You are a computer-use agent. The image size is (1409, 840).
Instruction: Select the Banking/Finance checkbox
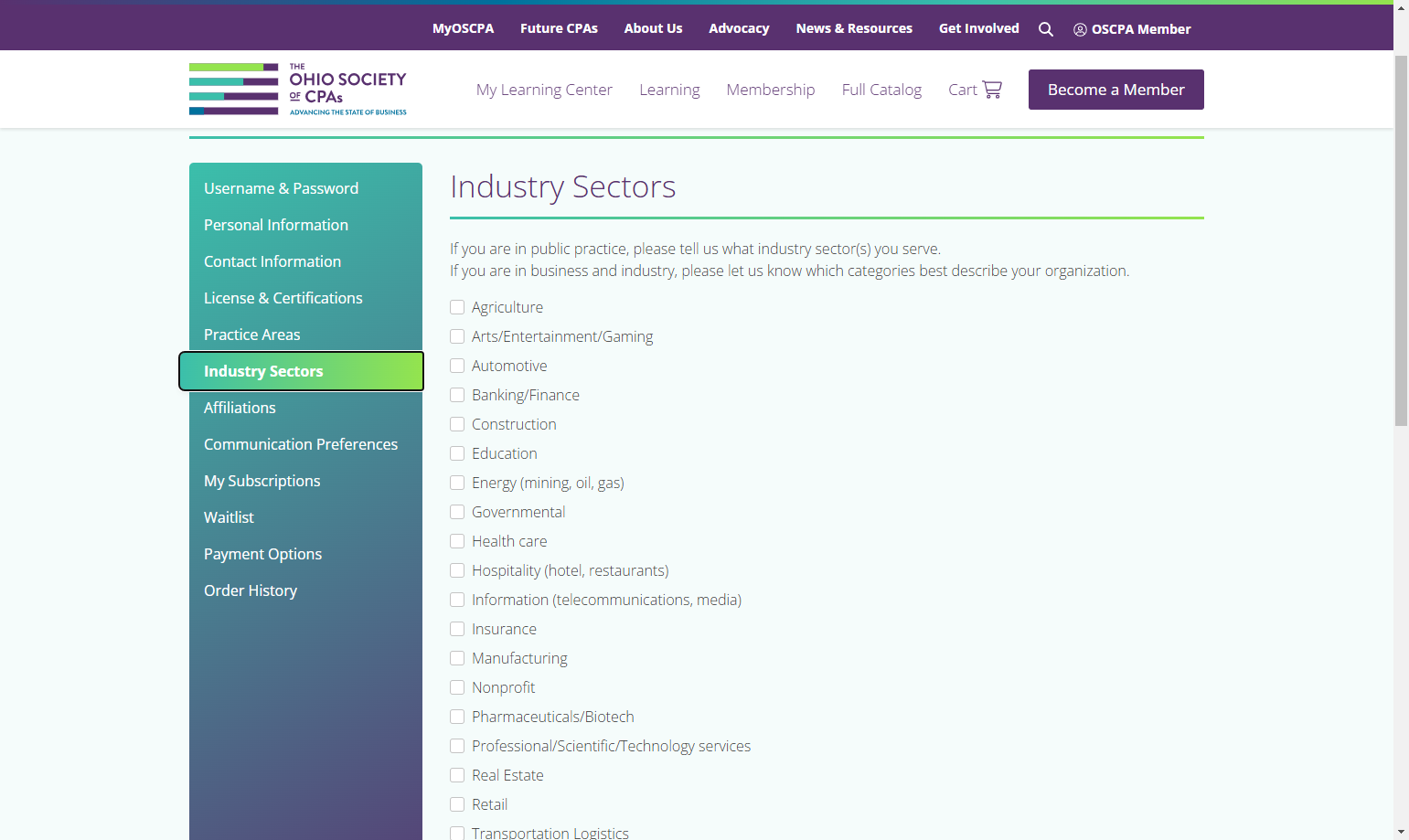457,395
